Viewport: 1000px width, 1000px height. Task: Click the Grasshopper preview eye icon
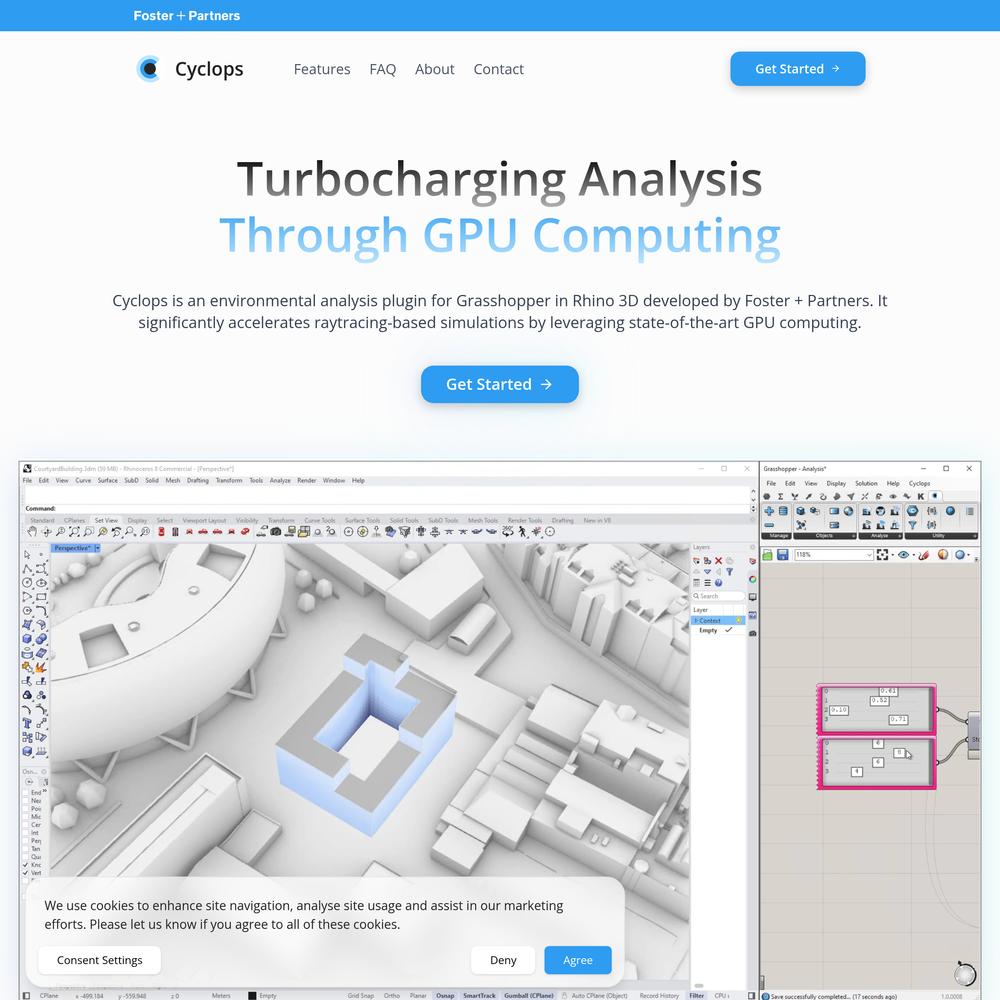point(904,555)
